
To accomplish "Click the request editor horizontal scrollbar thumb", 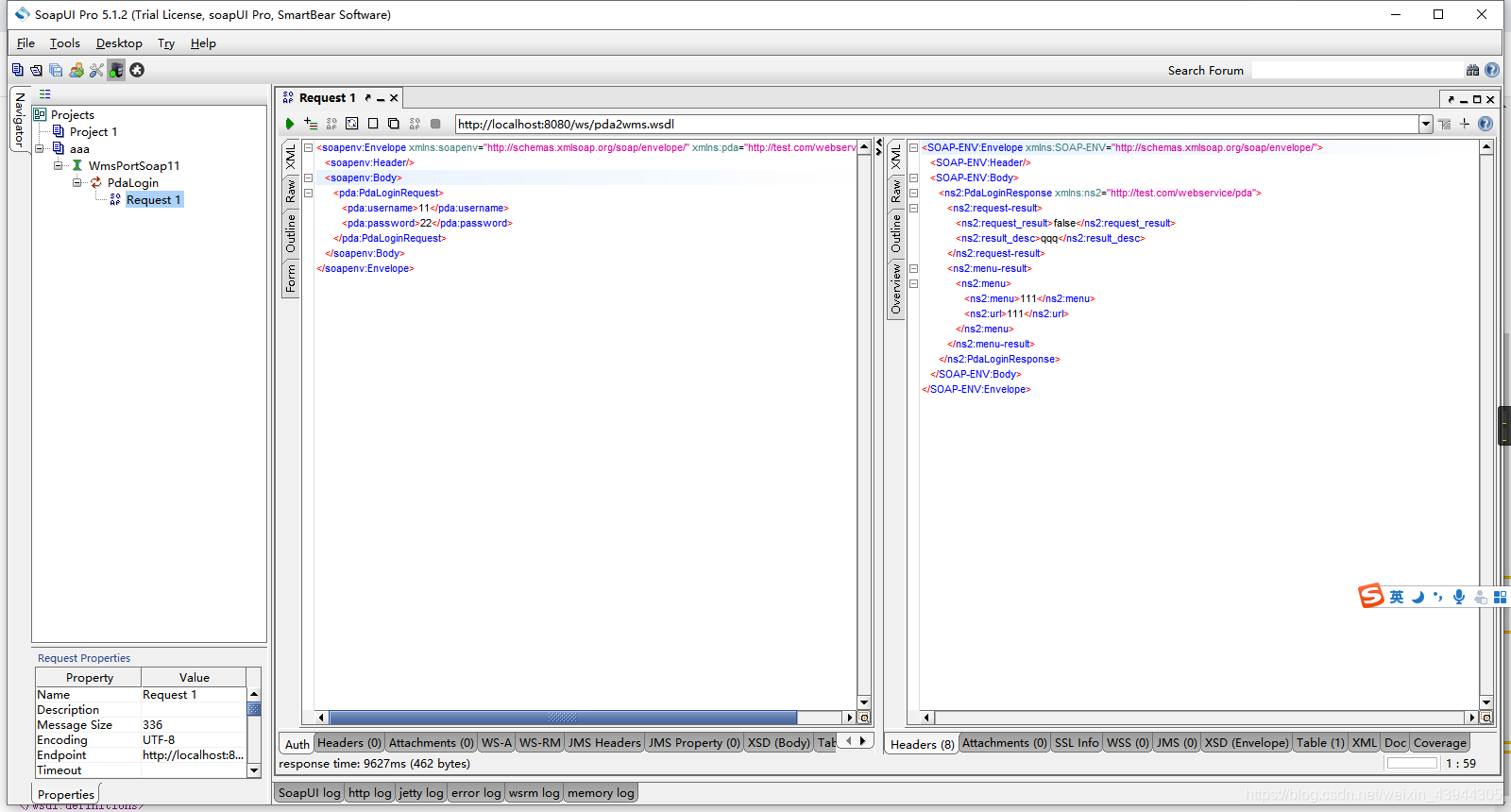I will tap(563, 718).
